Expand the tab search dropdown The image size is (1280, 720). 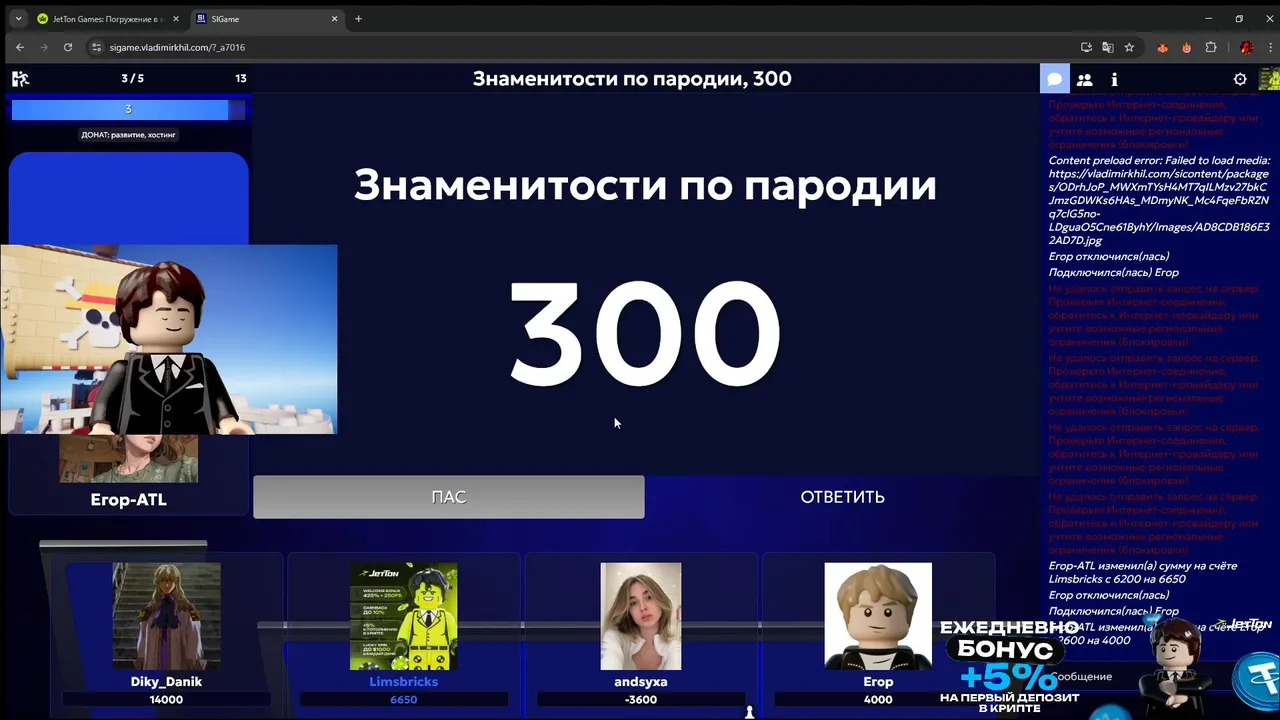pyautogui.click(x=18, y=19)
